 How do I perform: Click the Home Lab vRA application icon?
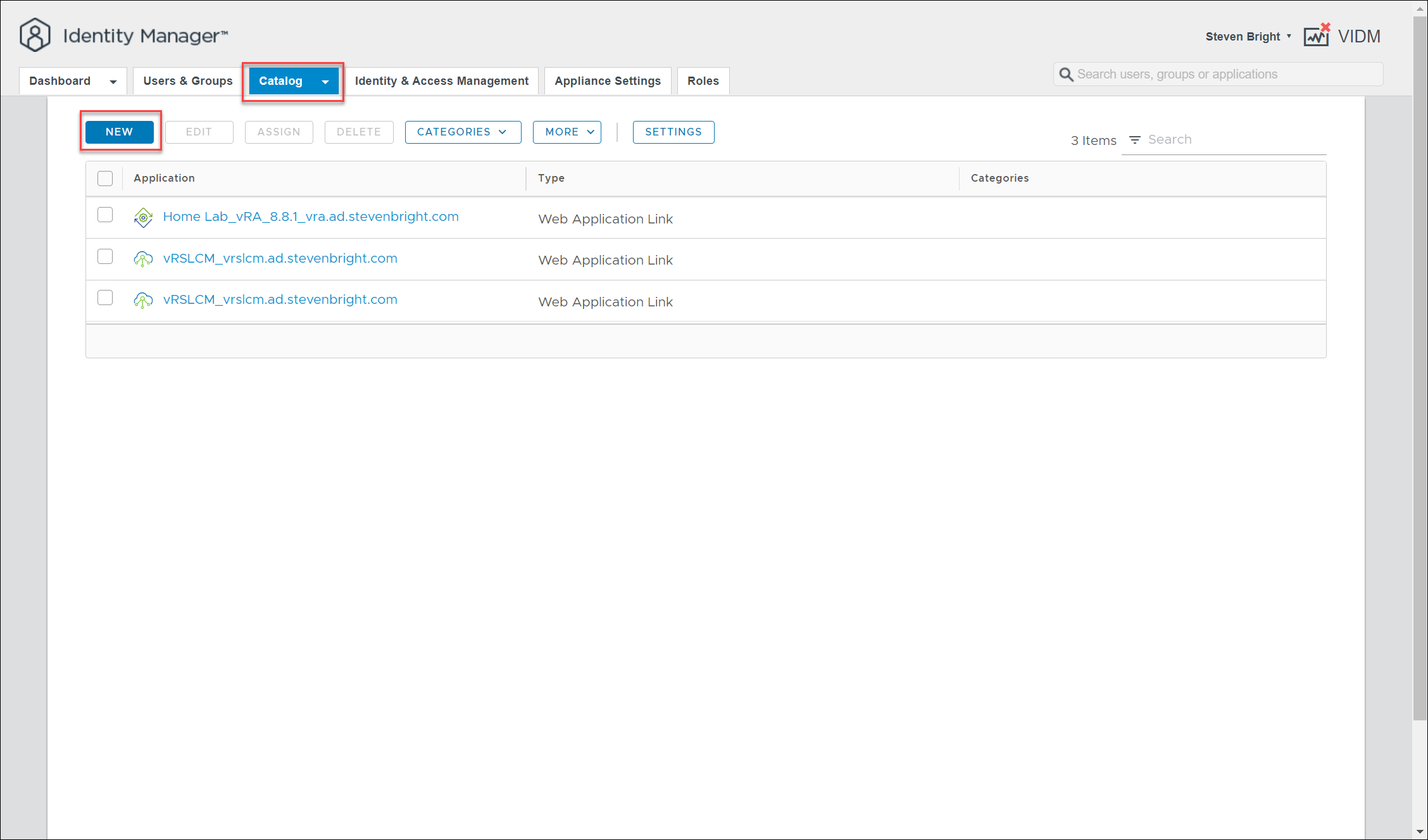[x=143, y=218]
